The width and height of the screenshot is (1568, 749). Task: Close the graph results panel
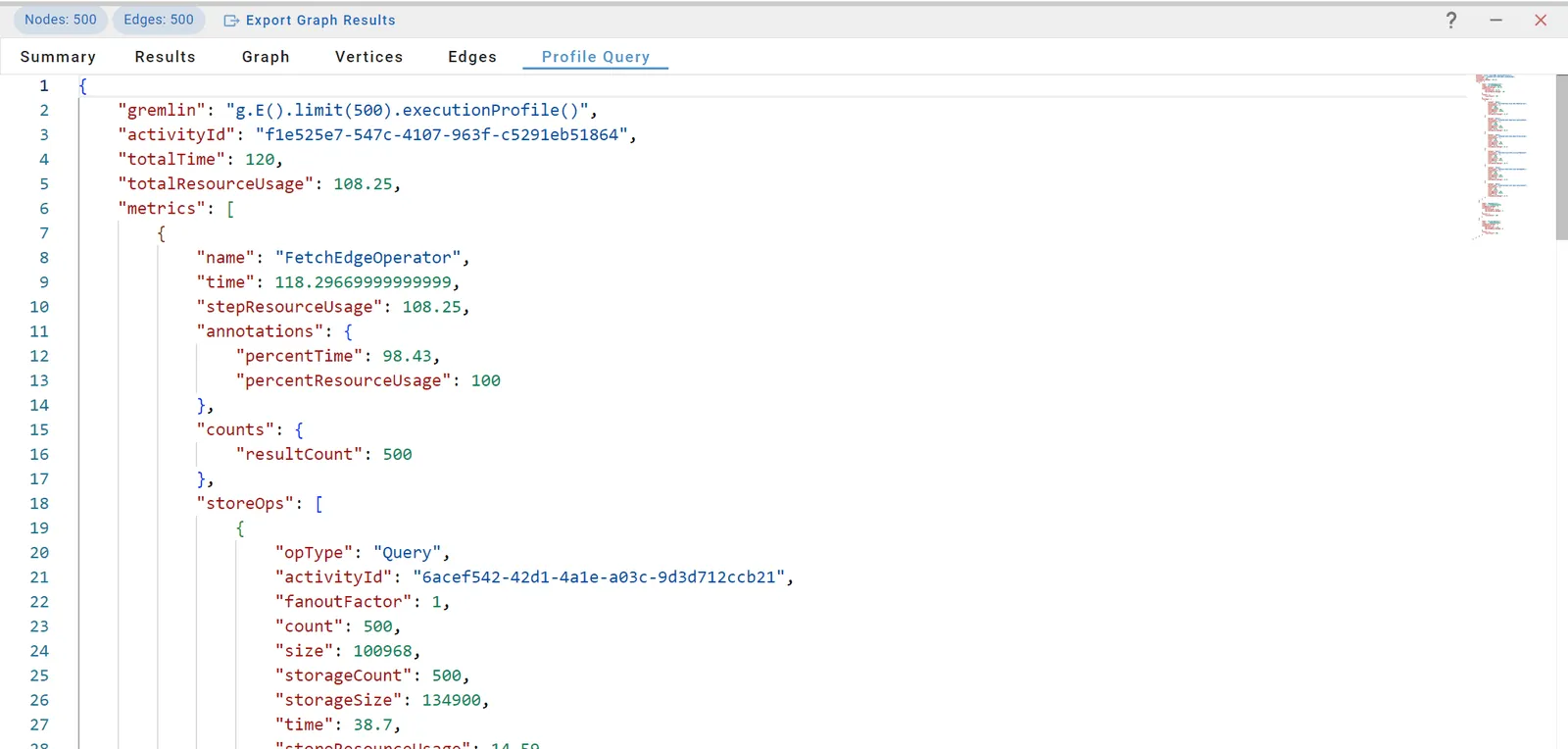[x=1541, y=20]
